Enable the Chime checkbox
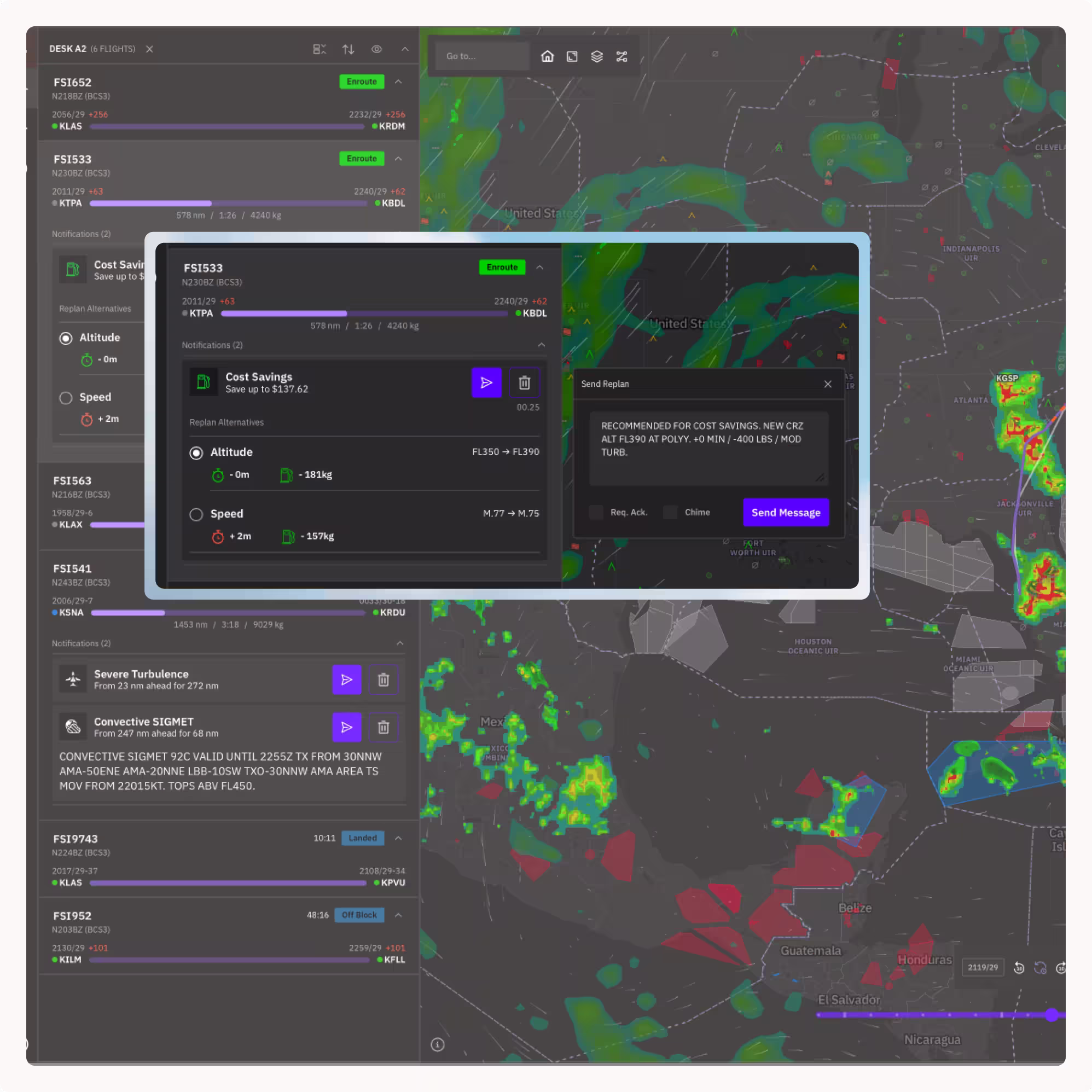1092x1092 pixels. click(670, 512)
